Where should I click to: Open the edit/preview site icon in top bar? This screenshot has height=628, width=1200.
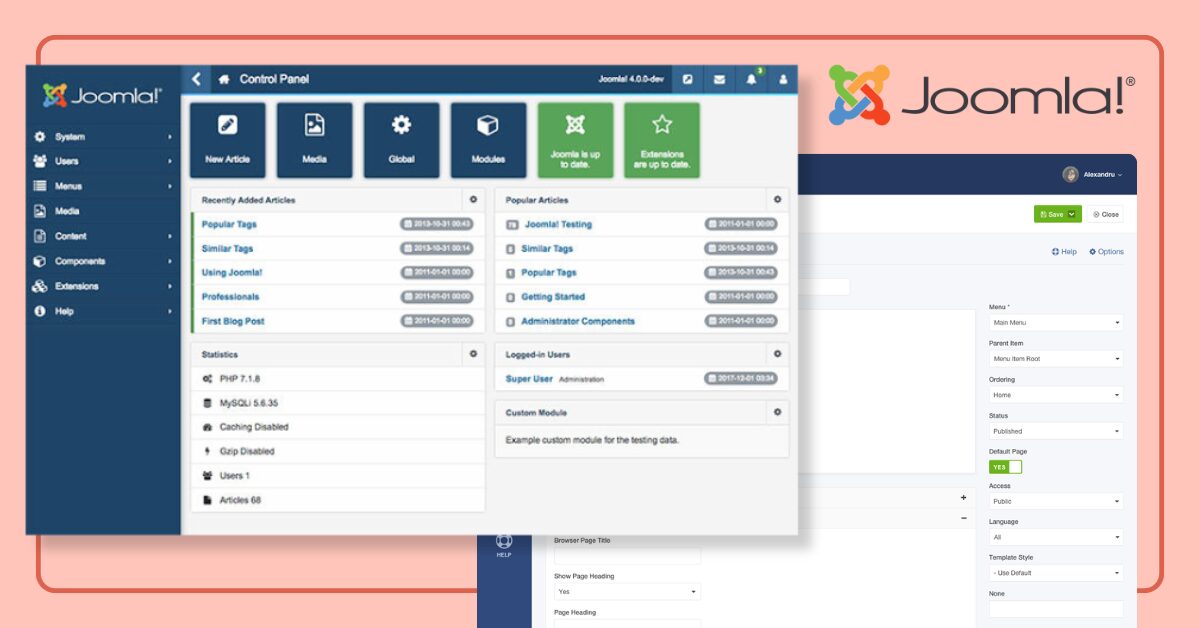pos(688,79)
